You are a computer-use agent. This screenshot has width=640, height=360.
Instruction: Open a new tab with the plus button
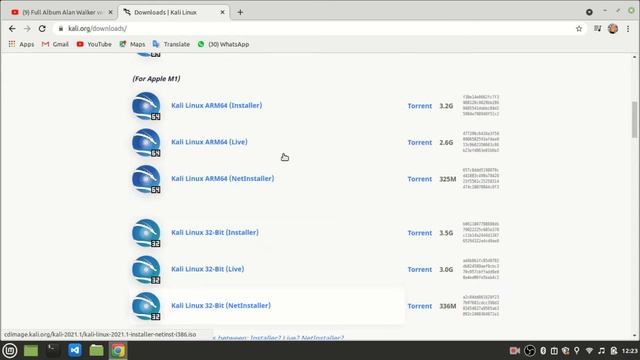coord(240,12)
